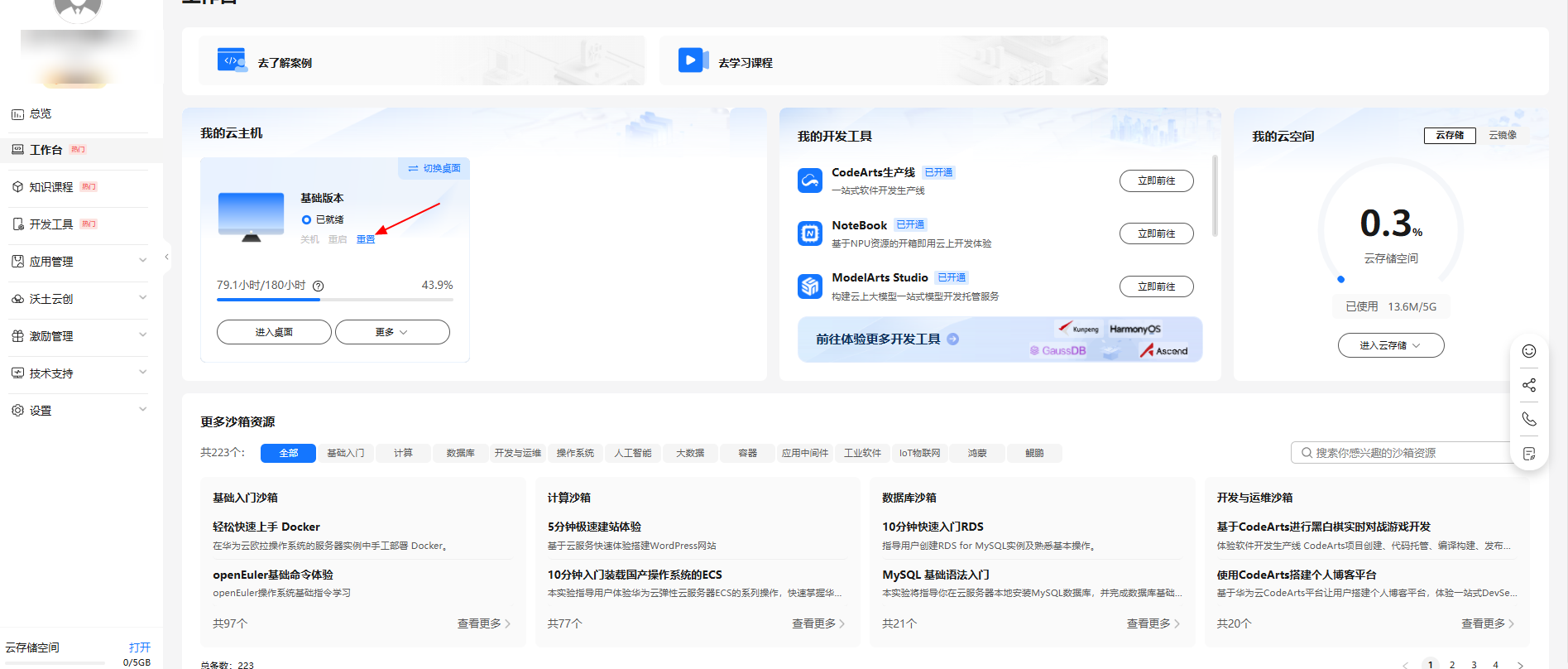Screen dimensions: 1568x669
Task: Click 查看更多 in 数据库沙箱 card
Action: click(1153, 623)
